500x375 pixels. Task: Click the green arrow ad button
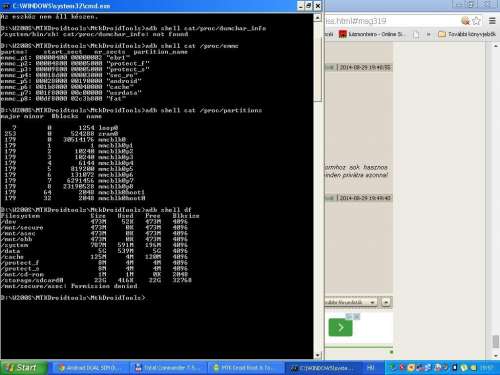(340, 327)
